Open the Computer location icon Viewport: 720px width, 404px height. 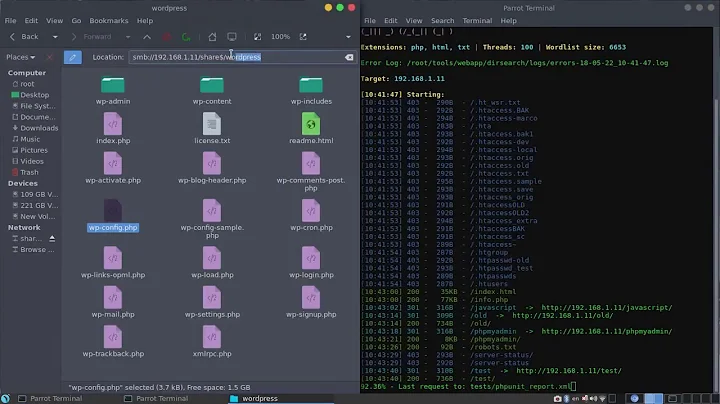click(x=232, y=37)
